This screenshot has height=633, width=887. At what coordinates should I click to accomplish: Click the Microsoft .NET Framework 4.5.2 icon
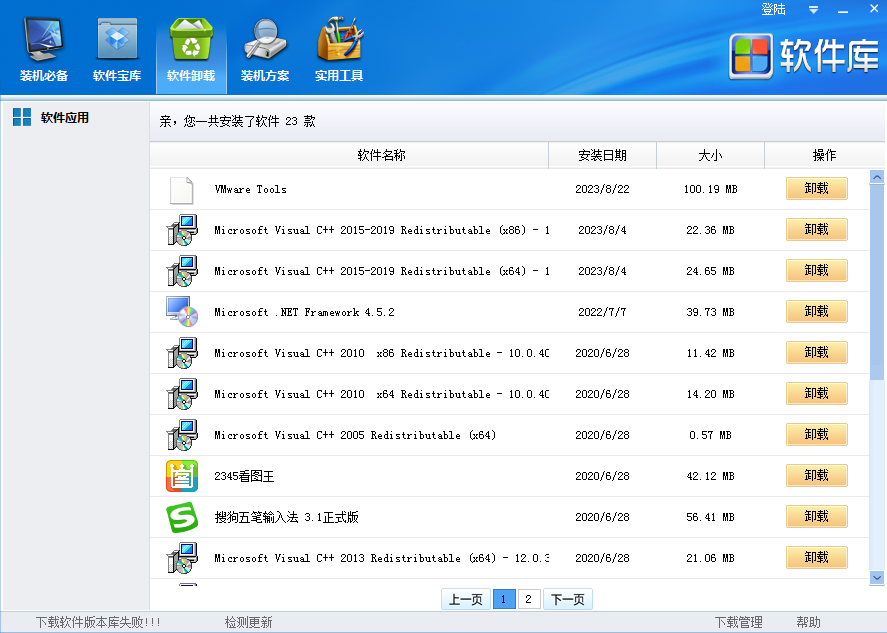pos(182,312)
